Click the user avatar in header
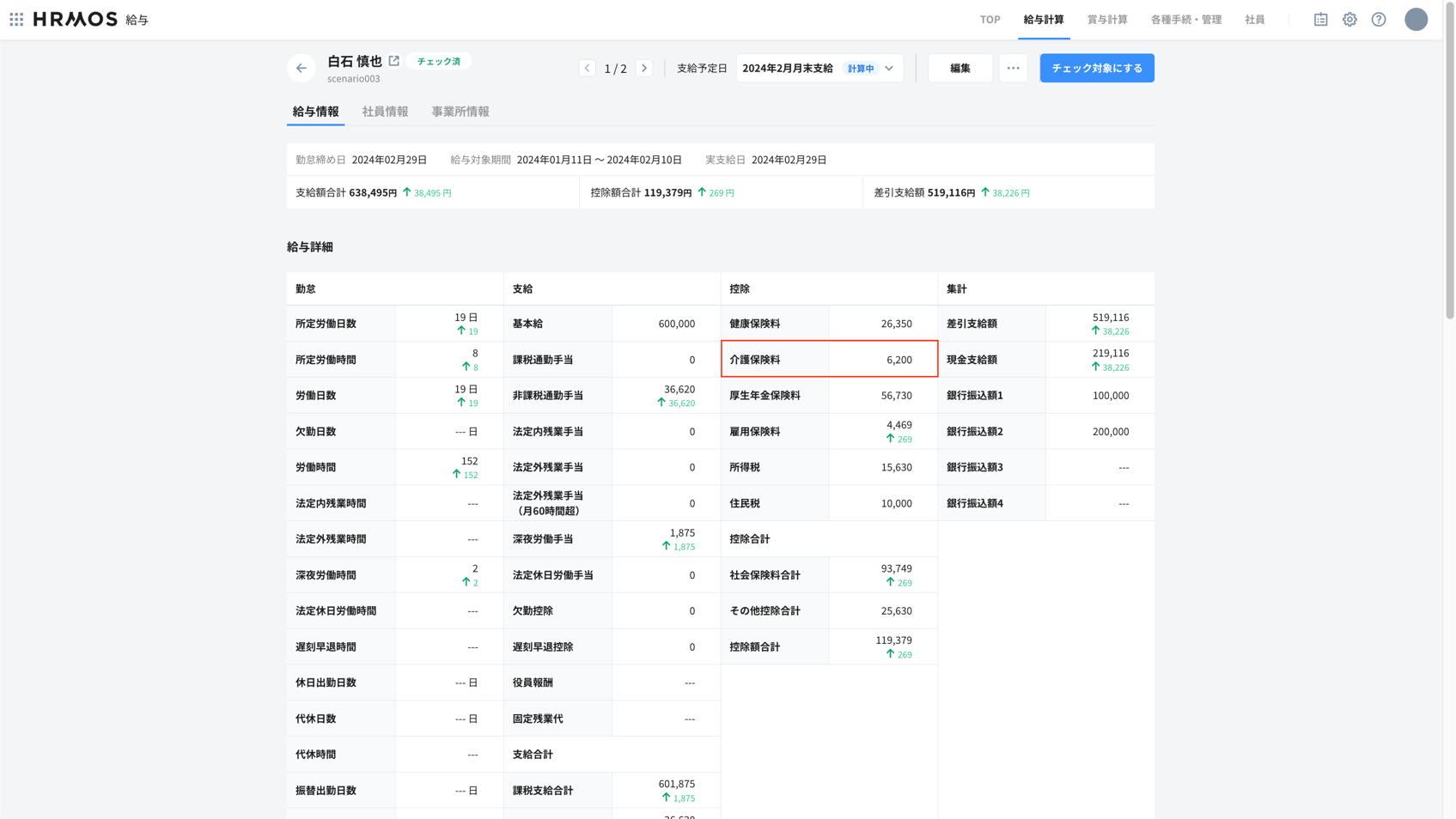Image resolution: width=1456 pixels, height=819 pixels. pos(1416,19)
